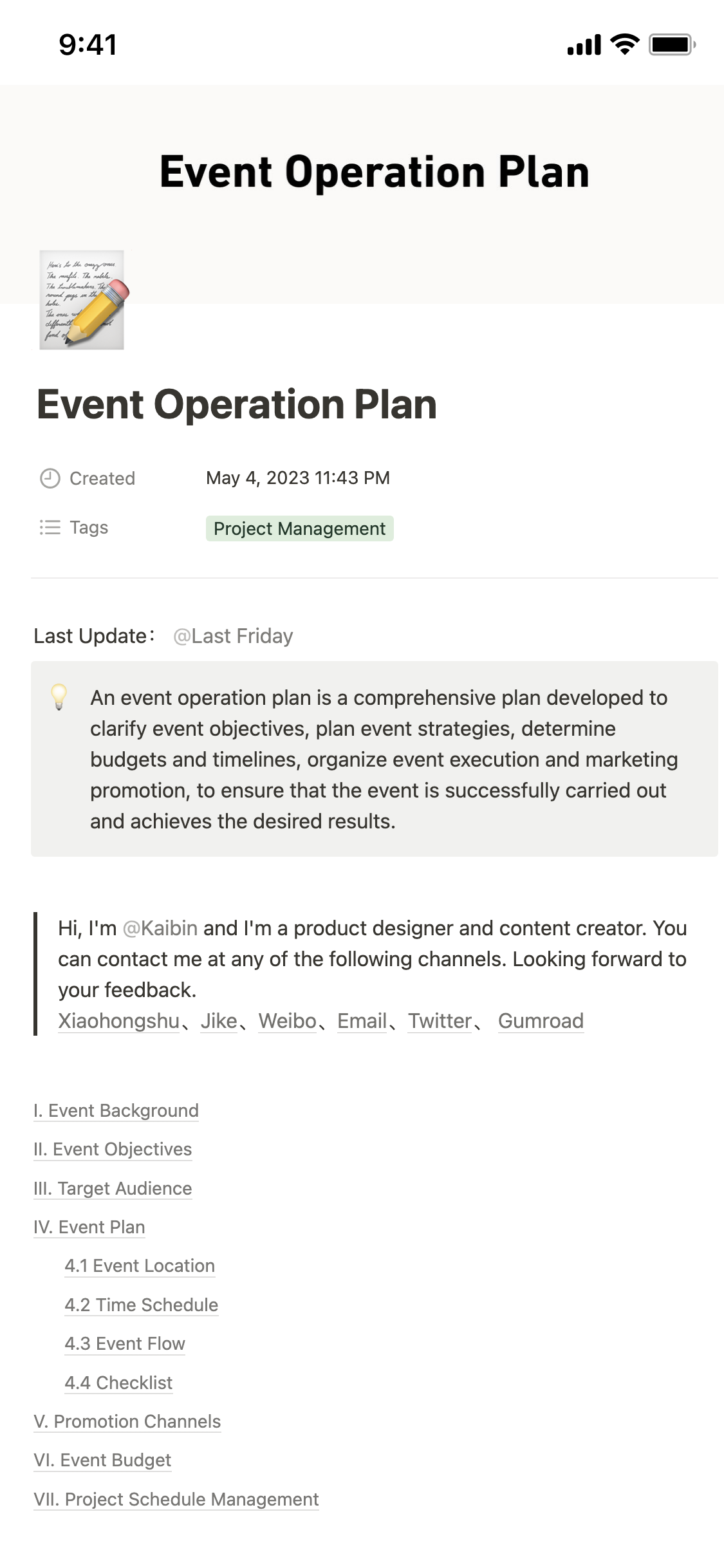Open the @Kaibin user mention
This screenshot has width=724, height=1568.
[160, 928]
